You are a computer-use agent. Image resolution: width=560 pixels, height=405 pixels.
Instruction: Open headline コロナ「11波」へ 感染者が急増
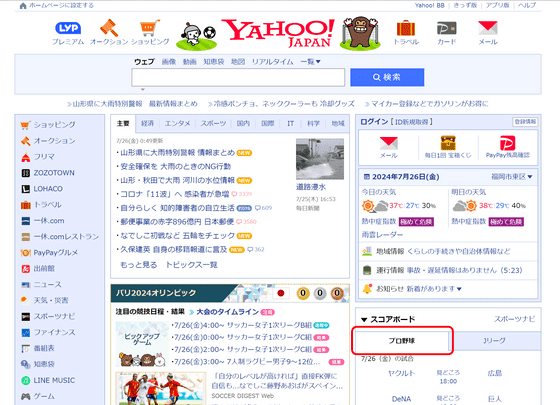tap(175, 194)
